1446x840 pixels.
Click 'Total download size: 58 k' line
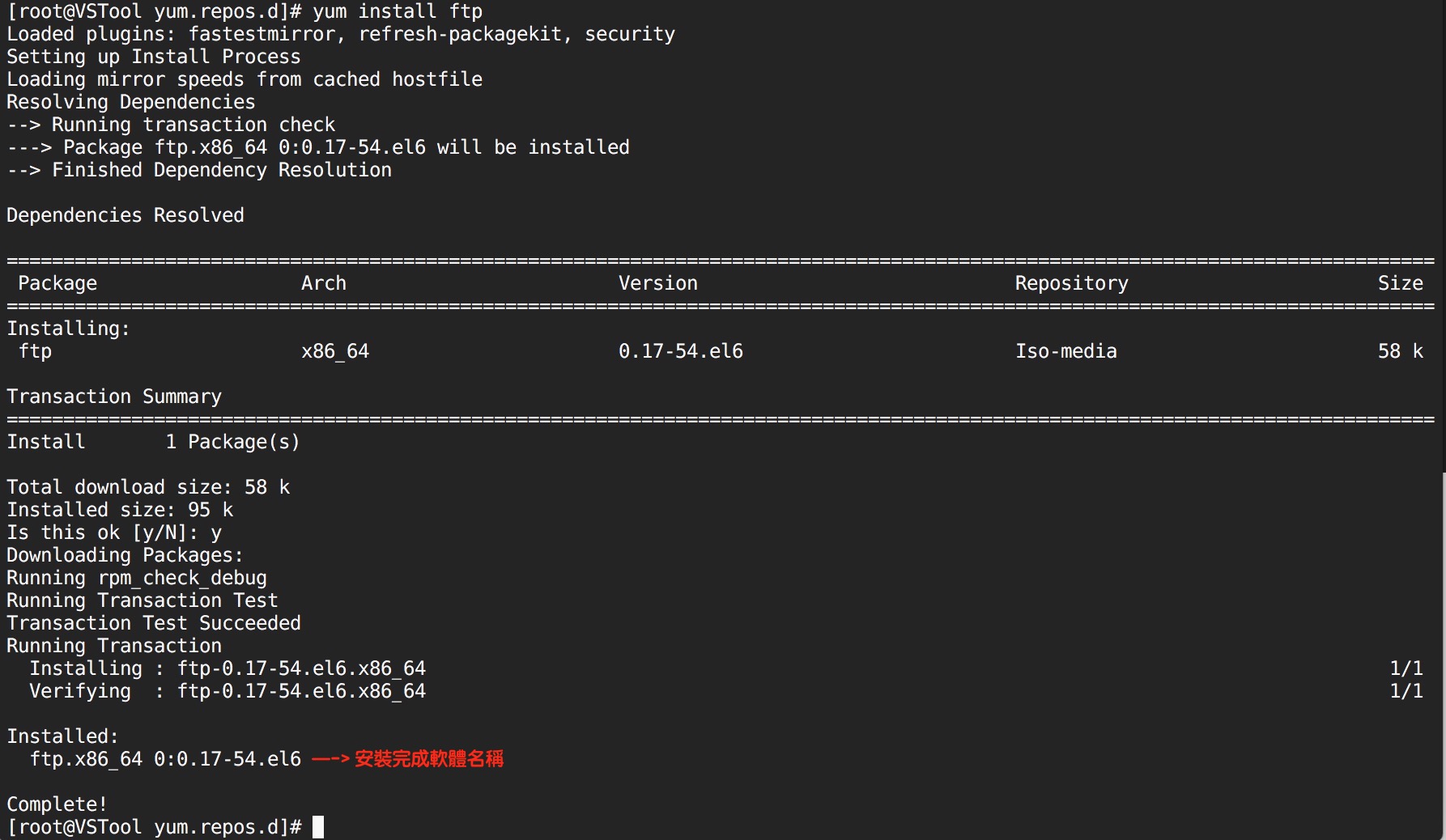tap(148, 487)
